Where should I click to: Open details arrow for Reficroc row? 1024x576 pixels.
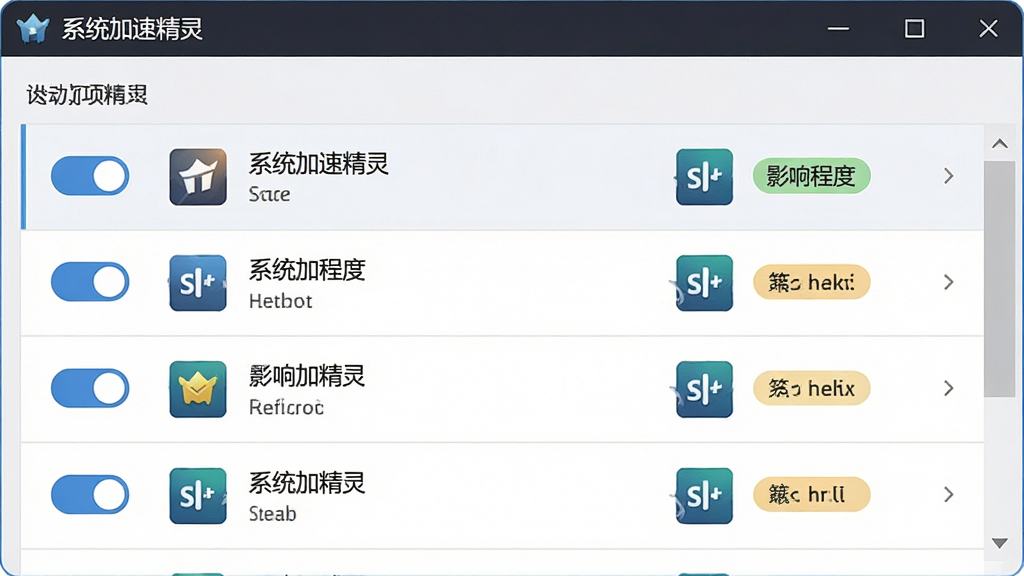(x=948, y=388)
